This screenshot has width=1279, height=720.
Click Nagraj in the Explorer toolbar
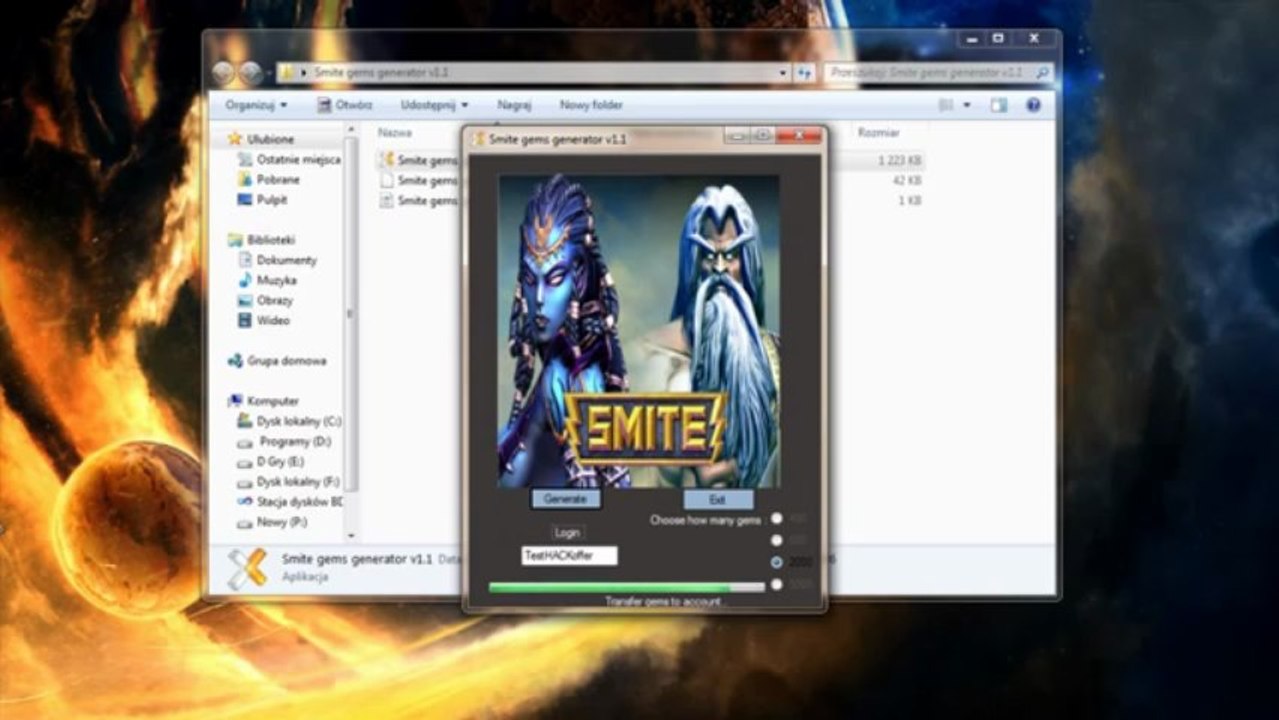pos(514,105)
